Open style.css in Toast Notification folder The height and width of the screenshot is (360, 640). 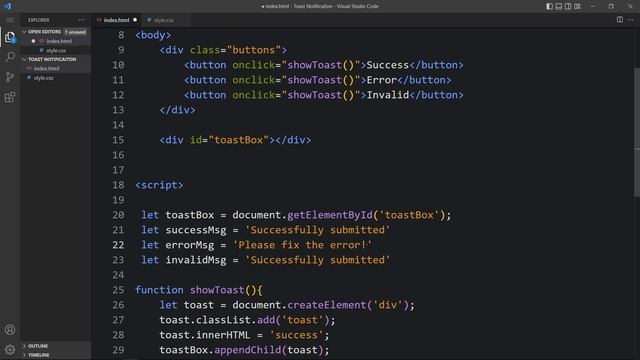click(x=44, y=78)
